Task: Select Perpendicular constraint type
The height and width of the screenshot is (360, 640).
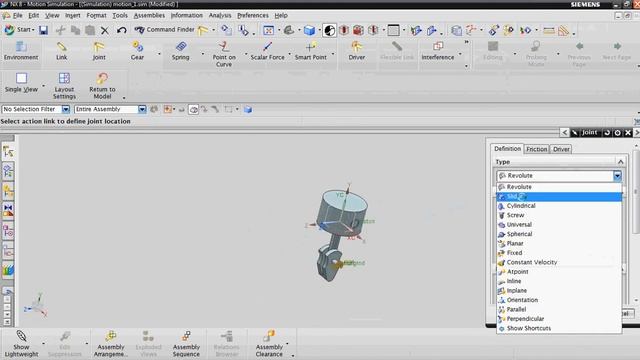Action: [559, 319]
